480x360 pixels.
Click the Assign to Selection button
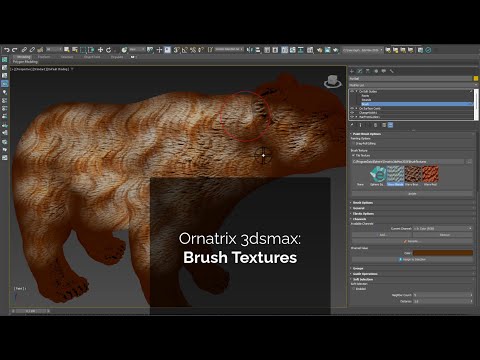coord(412,259)
